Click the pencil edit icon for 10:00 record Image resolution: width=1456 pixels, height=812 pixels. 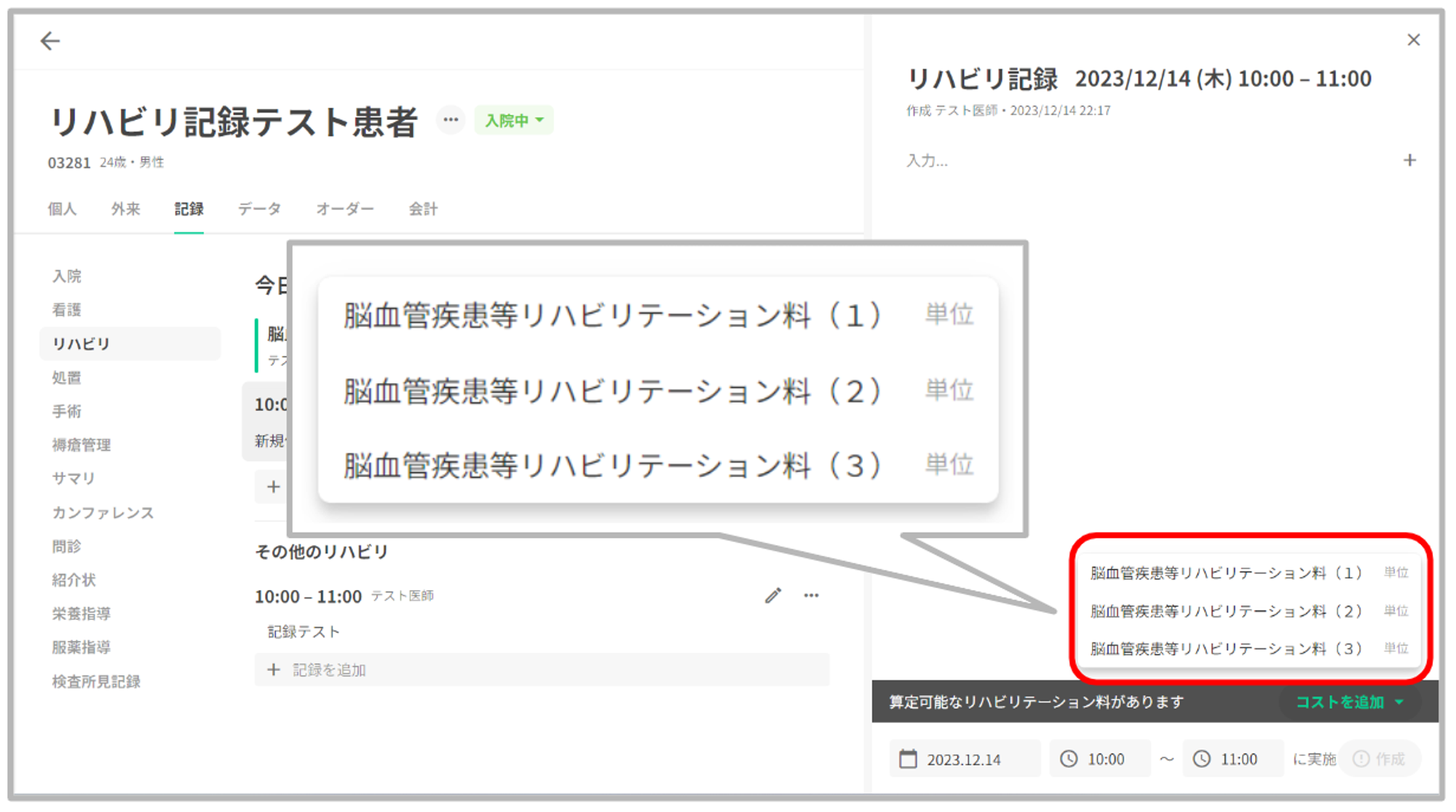pyautogui.click(x=773, y=596)
